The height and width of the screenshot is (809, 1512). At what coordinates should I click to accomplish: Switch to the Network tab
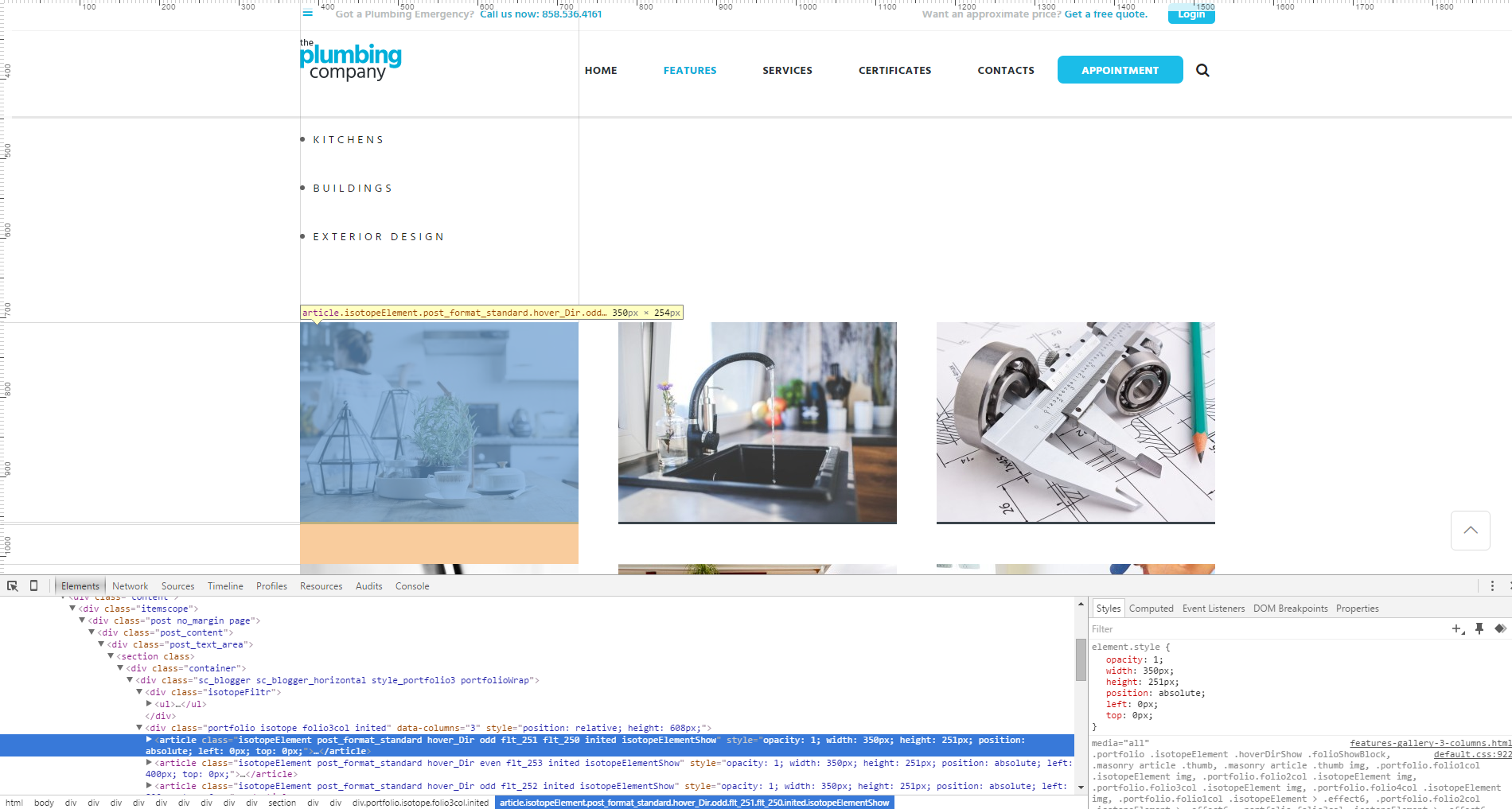(130, 586)
